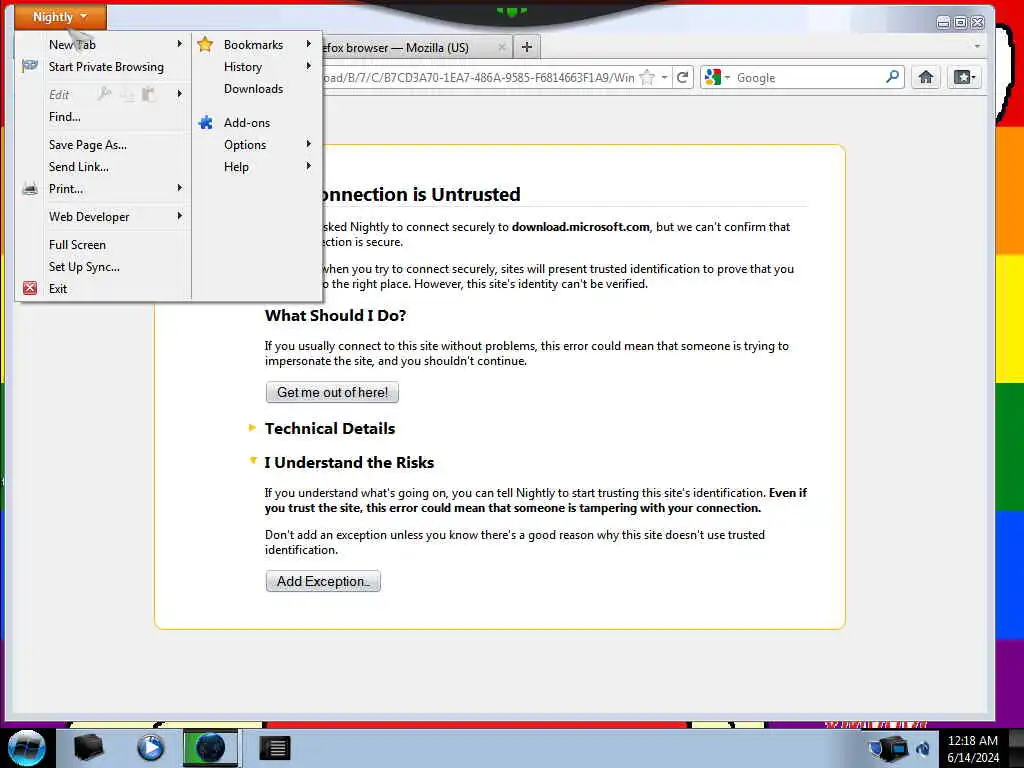Image resolution: width=1024 pixels, height=768 pixels.
Task: Maximize the Nightly browser window
Action: [x=961, y=23]
